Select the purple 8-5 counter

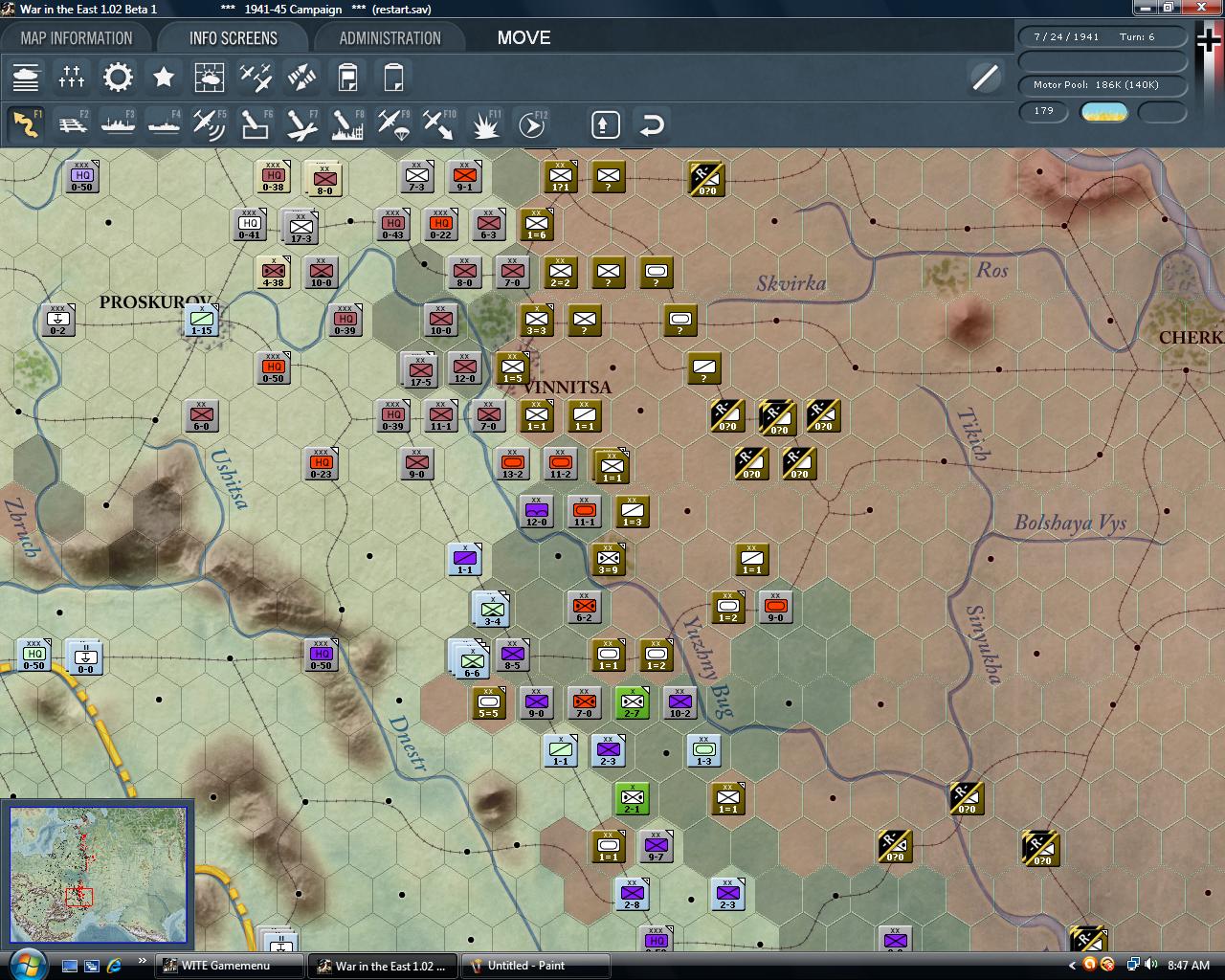tap(512, 655)
